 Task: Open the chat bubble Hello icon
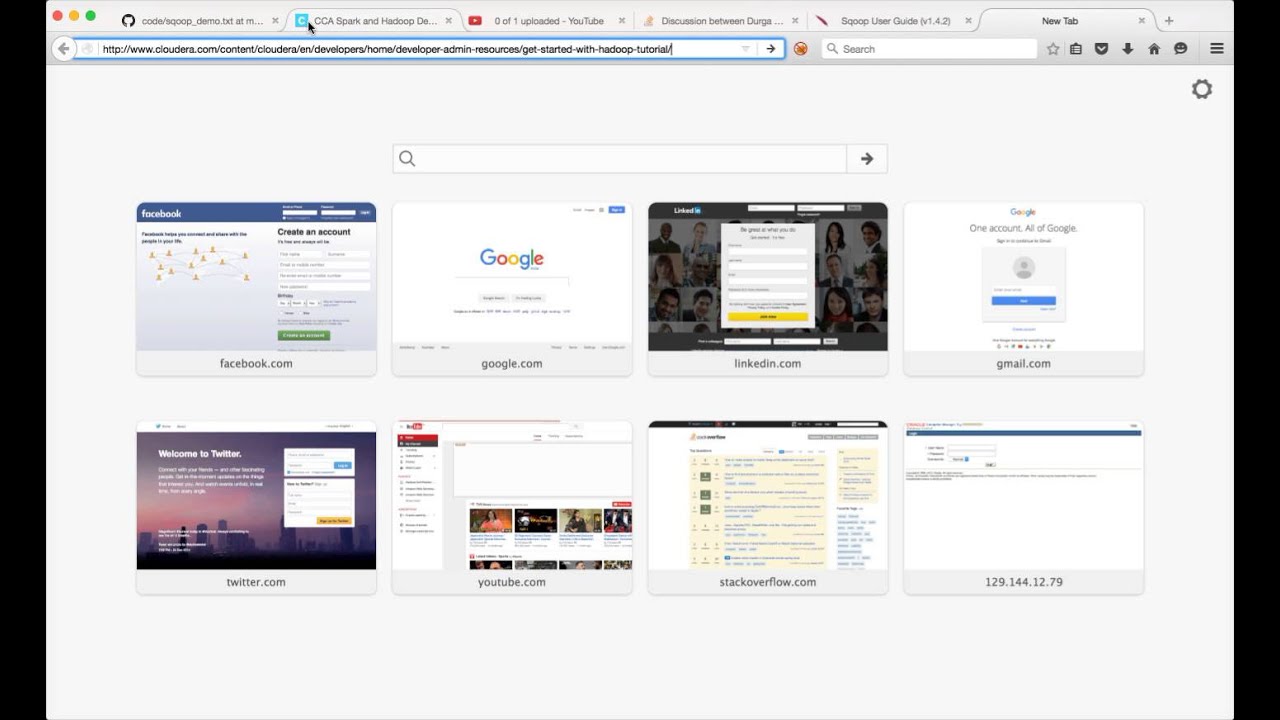pyautogui.click(x=1180, y=48)
